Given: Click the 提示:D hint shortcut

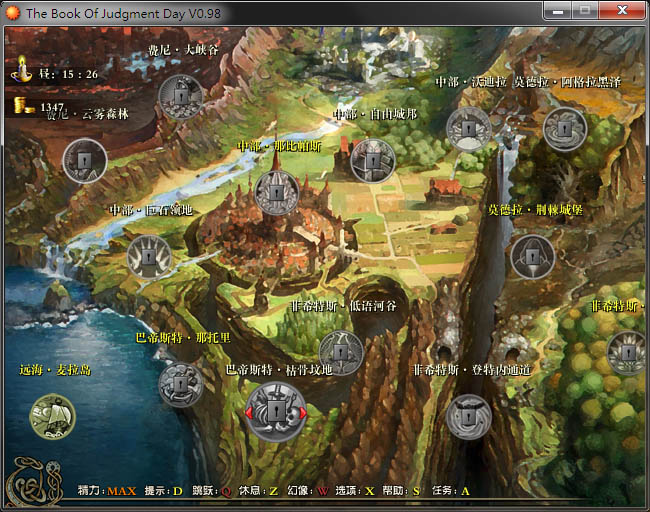Looking at the screenshot, I should (x=164, y=491).
